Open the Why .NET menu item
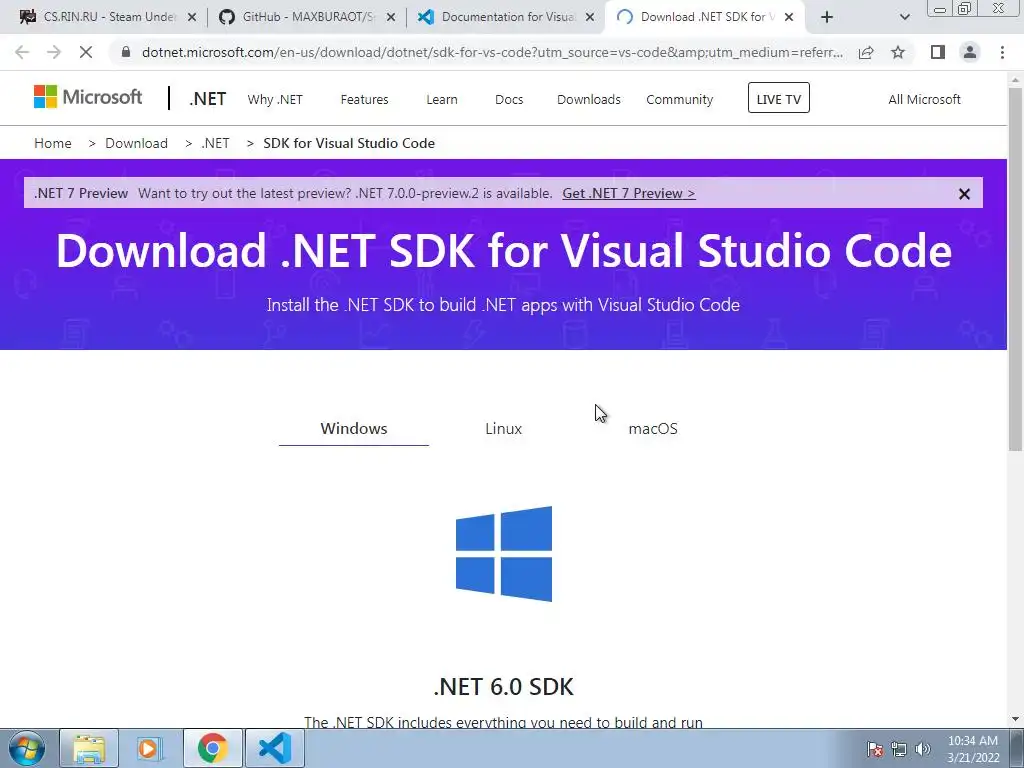This screenshot has width=1024, height=768. pos(275,99)
